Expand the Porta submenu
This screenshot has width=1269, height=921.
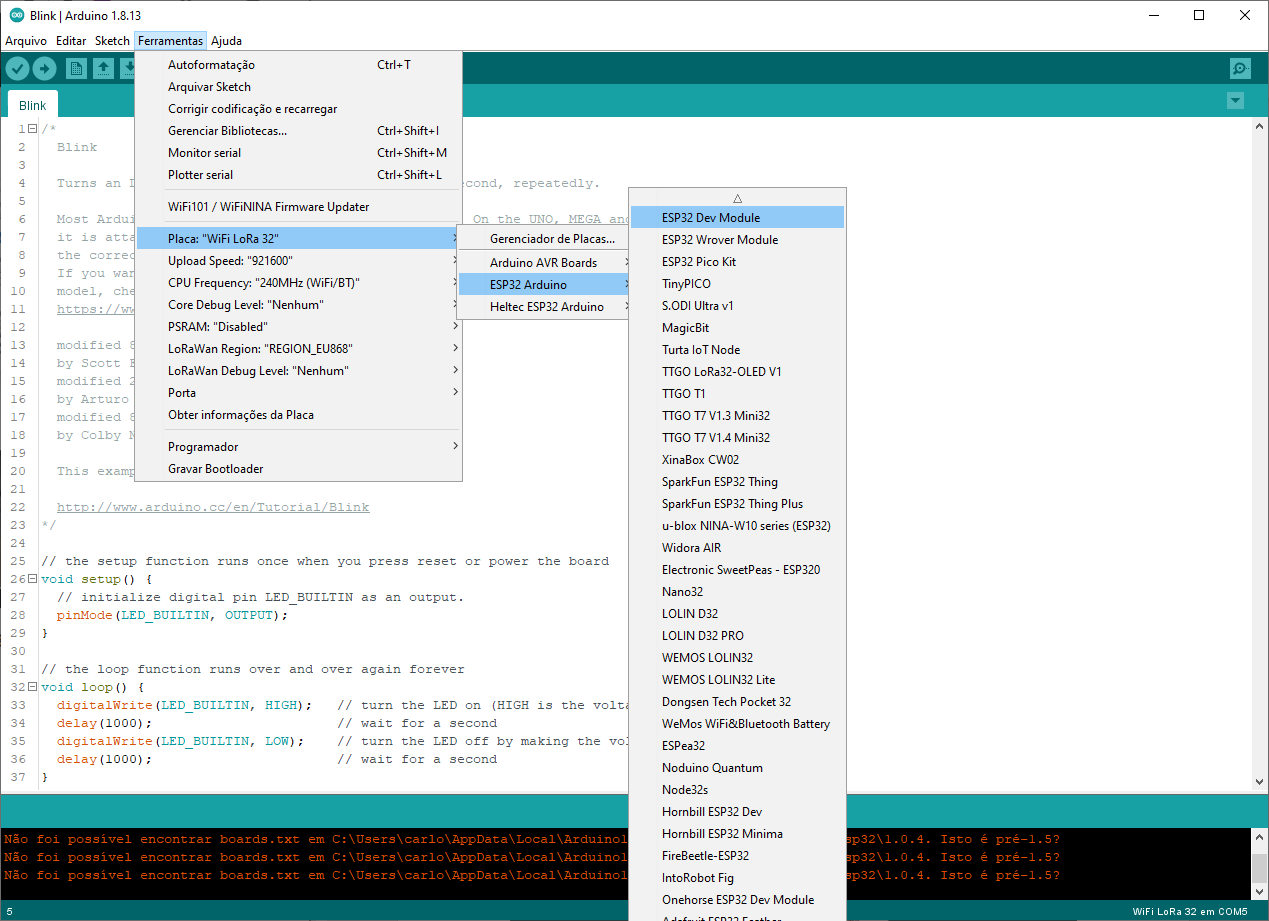[x=298, y=393]
